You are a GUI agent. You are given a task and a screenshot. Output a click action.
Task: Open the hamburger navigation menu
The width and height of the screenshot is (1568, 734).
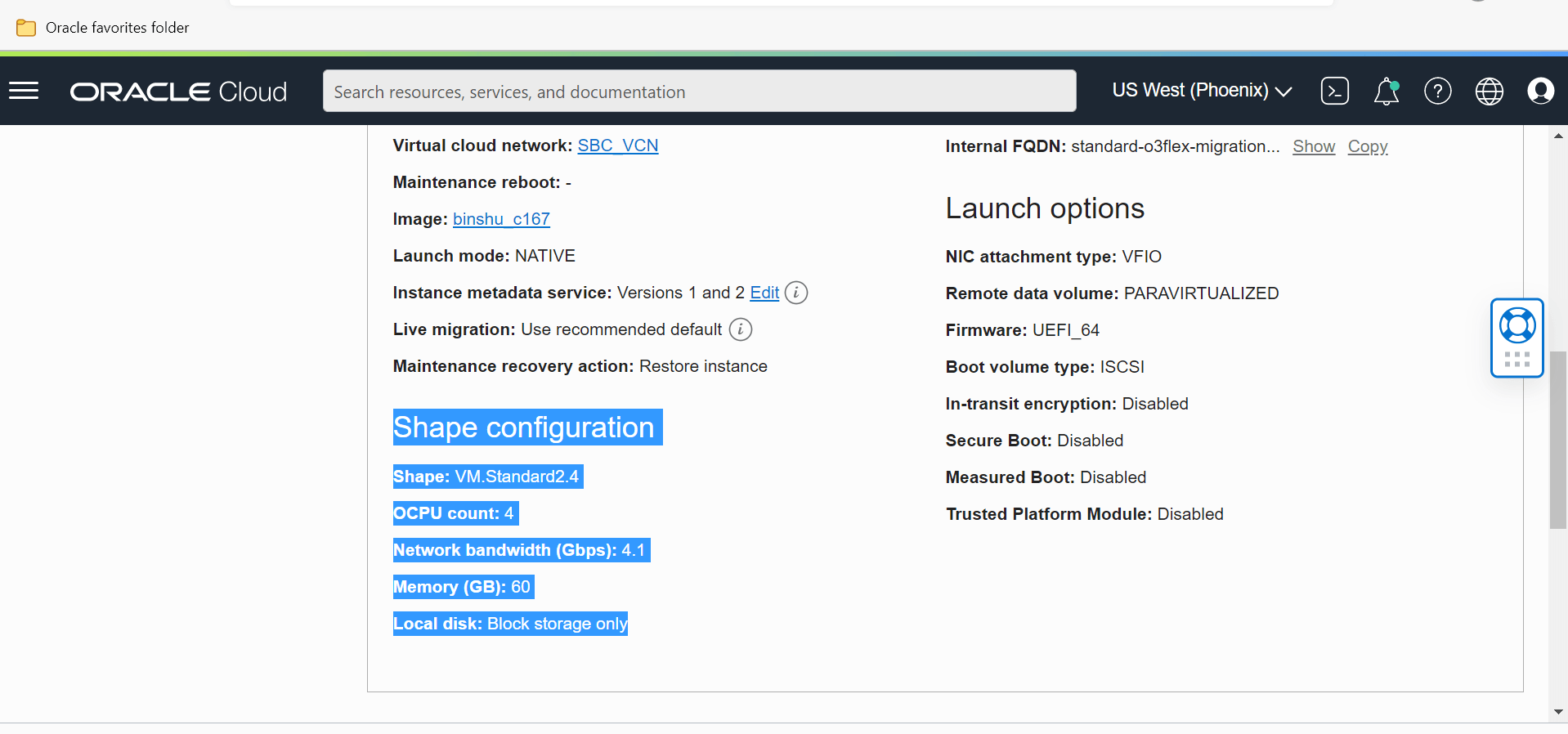click(x=24, y=91)
